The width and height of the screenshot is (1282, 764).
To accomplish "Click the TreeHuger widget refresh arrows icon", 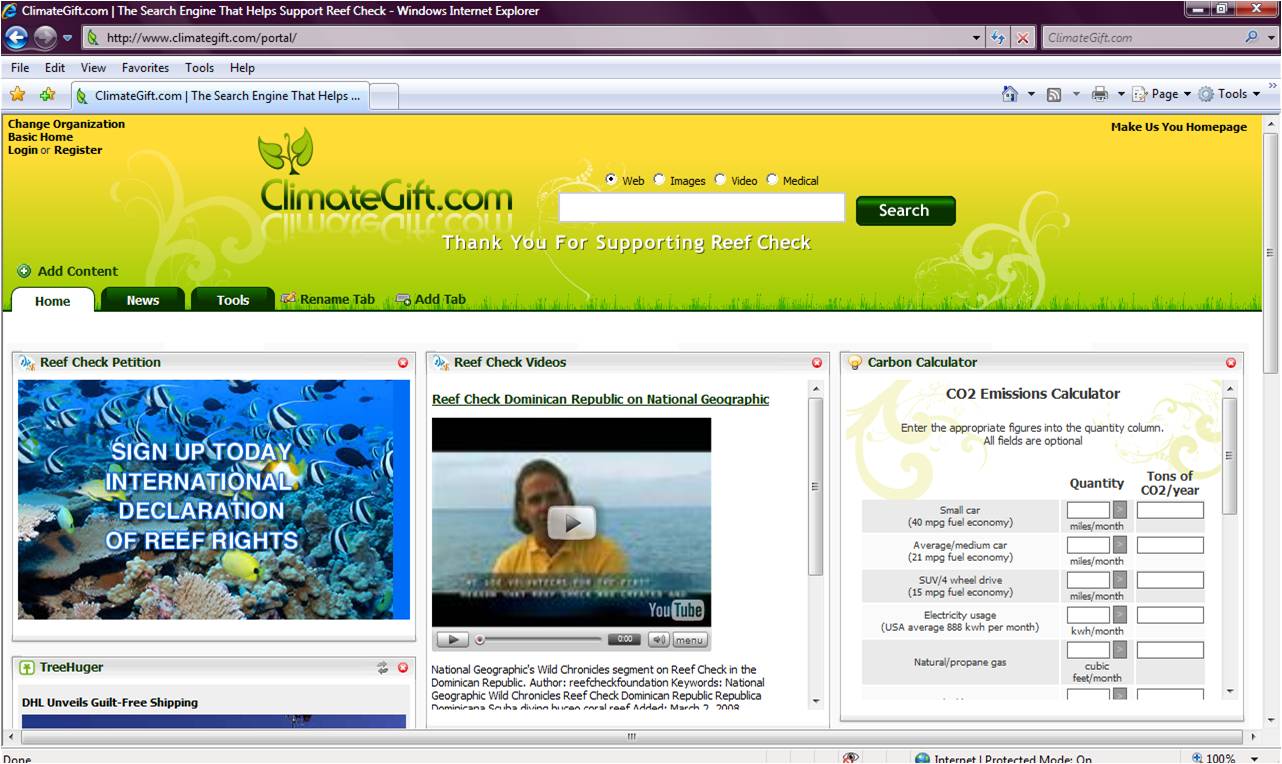I will (382, 668).
